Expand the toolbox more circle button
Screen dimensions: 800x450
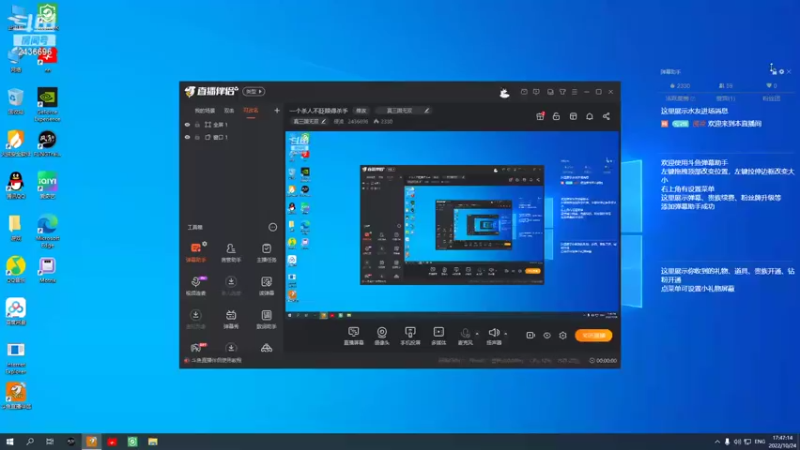(273, 227)
